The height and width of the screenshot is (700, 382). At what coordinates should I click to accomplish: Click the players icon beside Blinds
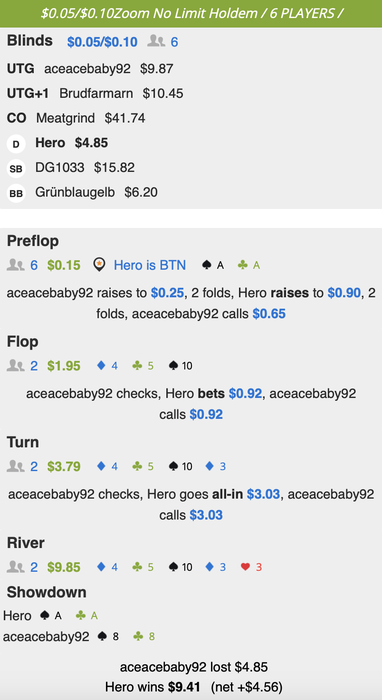(x=156, y=42)
